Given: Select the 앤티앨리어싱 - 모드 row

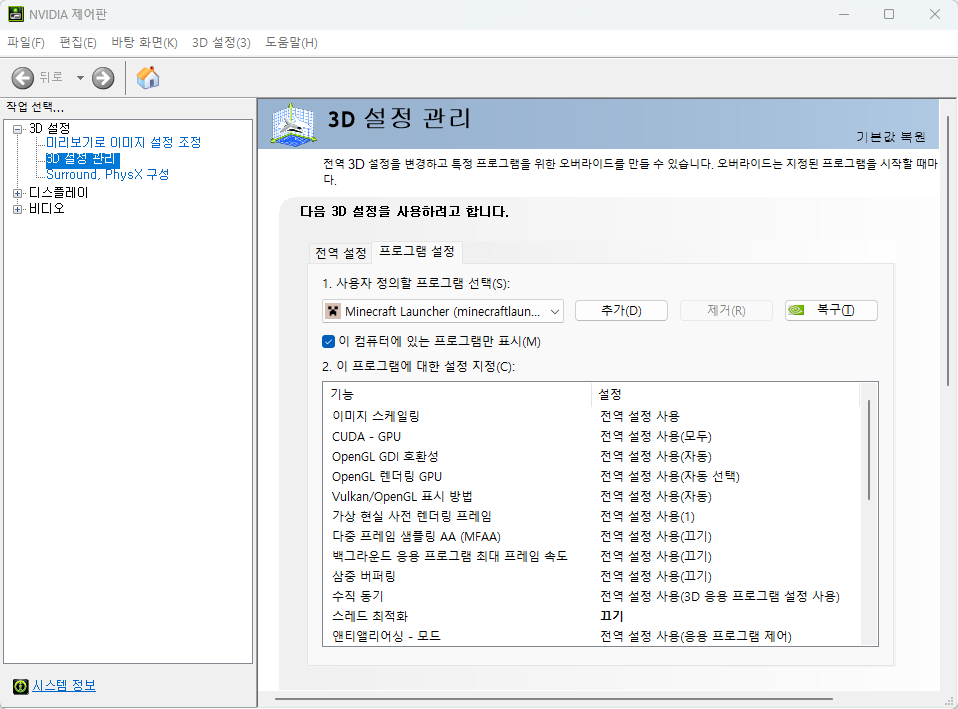Looking at the screenshot, I should [x=591, y=636].
